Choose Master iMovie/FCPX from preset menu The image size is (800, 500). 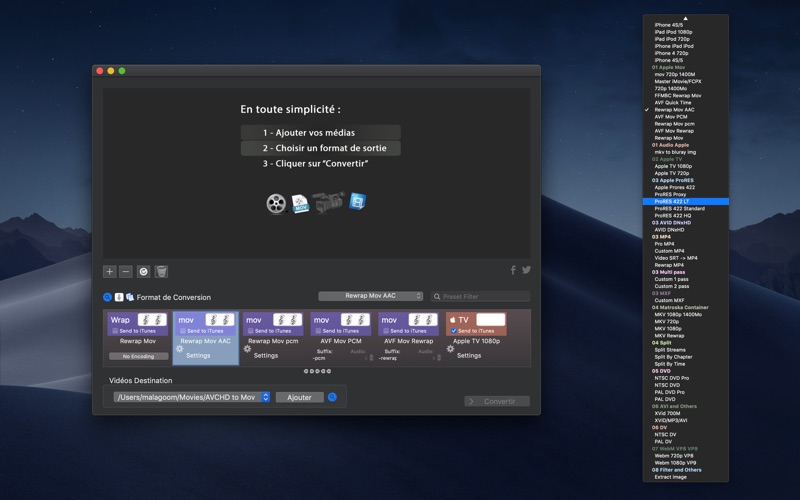pos(685,81)
